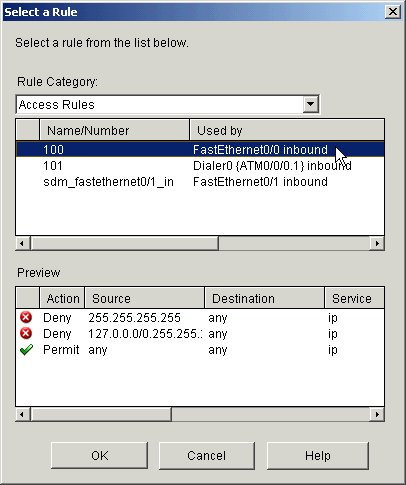Click the red deny icon for 255.255.255.255

(x=26, y=317)
